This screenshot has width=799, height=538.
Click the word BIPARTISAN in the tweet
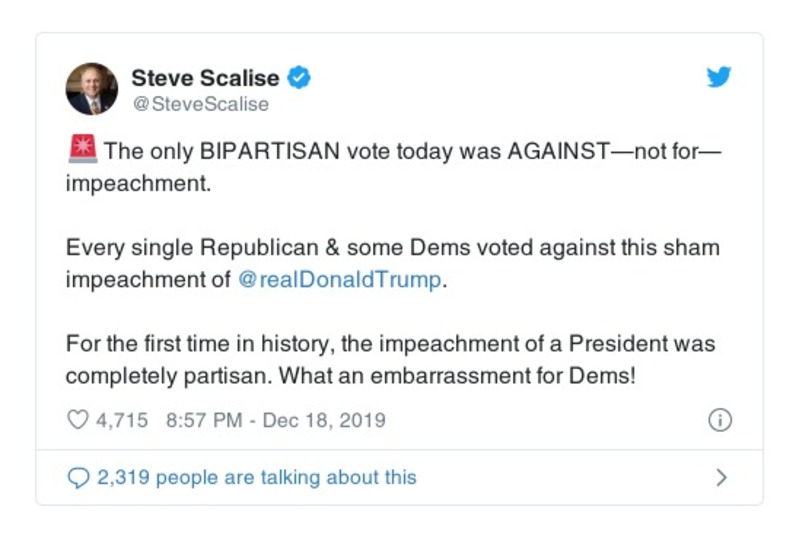point(266,152)
